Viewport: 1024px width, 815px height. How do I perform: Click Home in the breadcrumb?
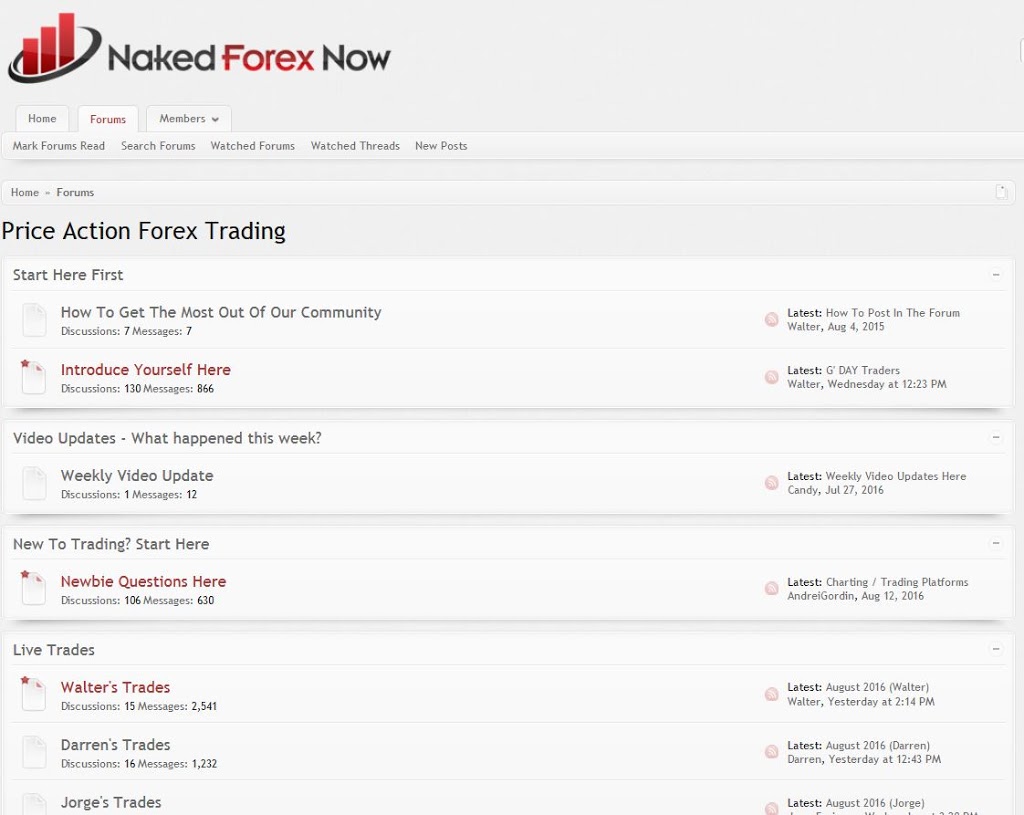pyautogui.click(x=25, y=193)
